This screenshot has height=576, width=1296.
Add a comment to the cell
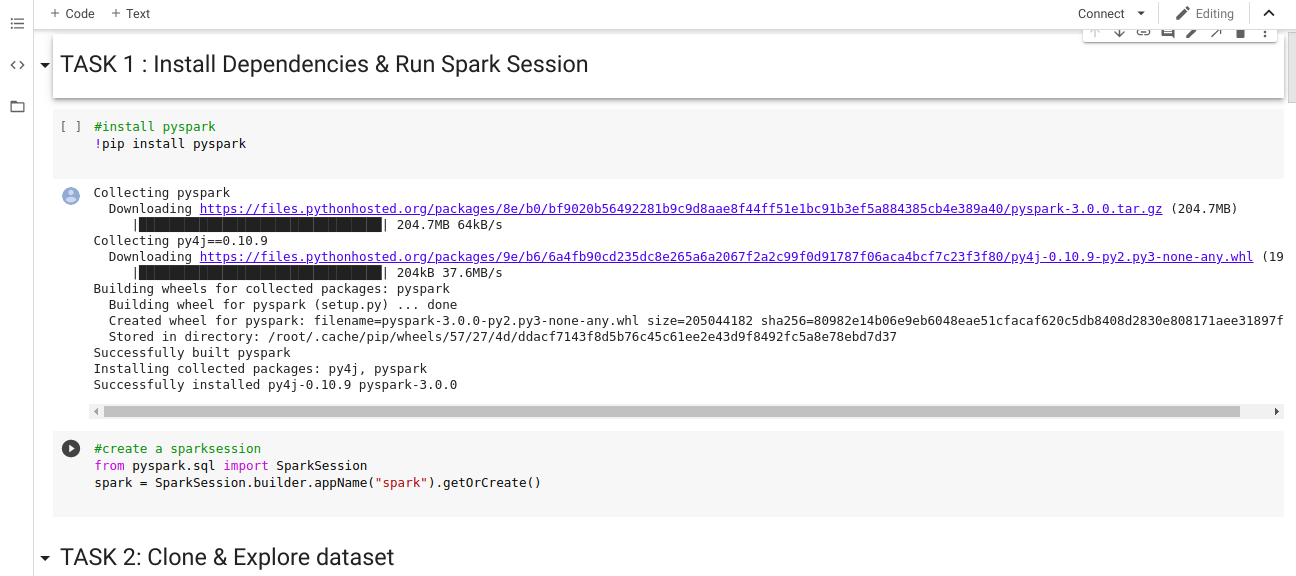tap(1167, 33)
